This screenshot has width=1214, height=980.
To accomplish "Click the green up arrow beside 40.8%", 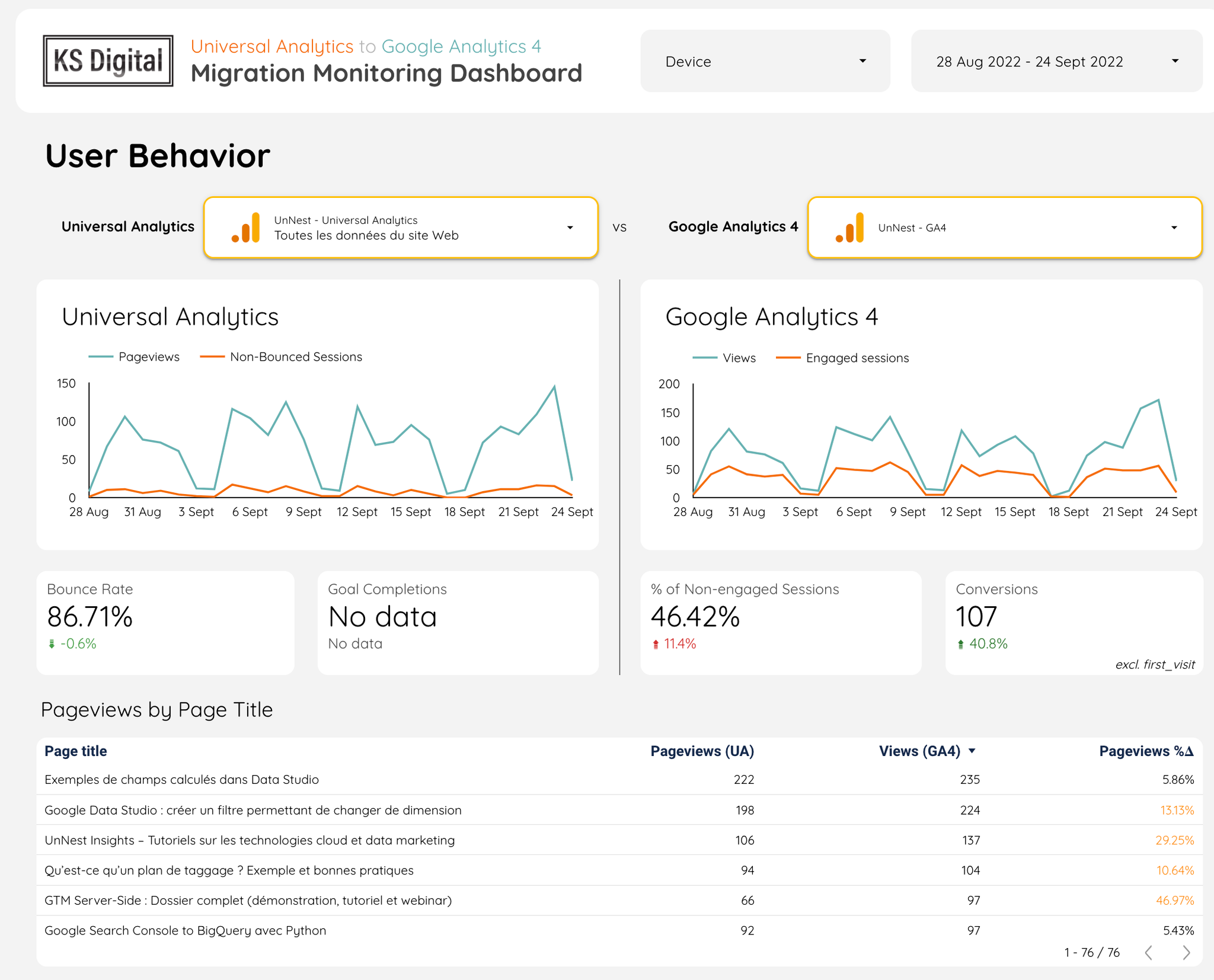I will pos(961,644).
